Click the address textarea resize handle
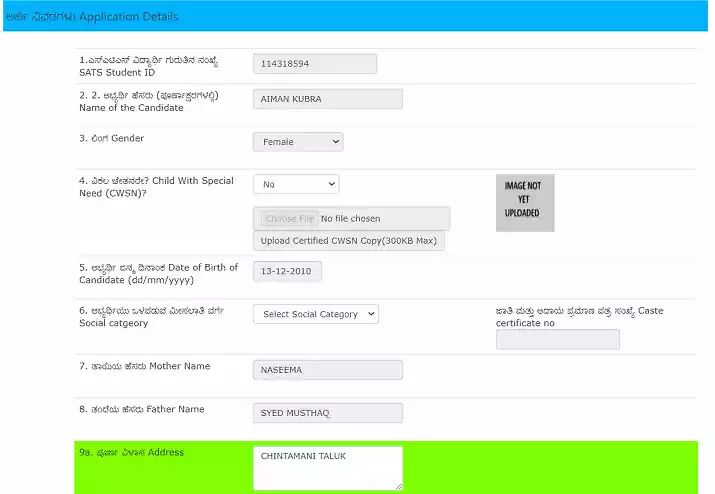Image resolution: width=715 pixels, height=494 pixels. pyautogui.click(x=399, y=487)
